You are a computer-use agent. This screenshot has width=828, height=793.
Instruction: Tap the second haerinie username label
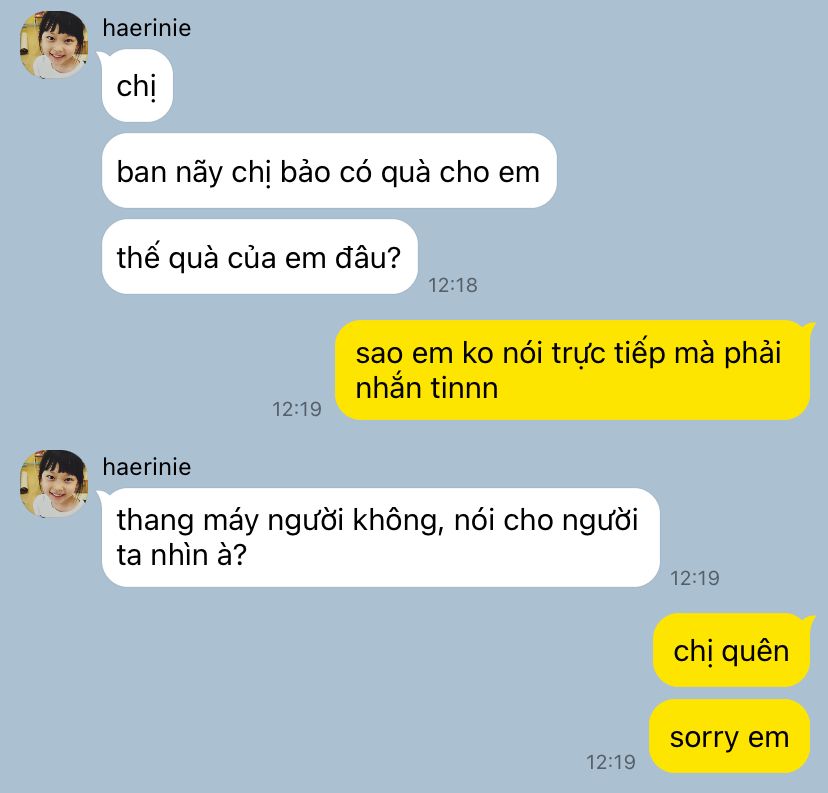pos(146,467)
